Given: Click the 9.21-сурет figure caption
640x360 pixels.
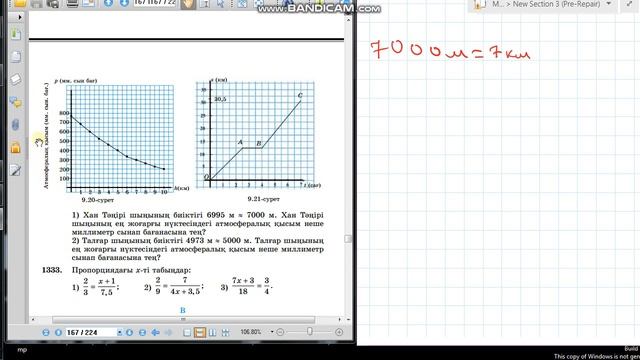Looking at the screenshot, I should pos(263,199).
